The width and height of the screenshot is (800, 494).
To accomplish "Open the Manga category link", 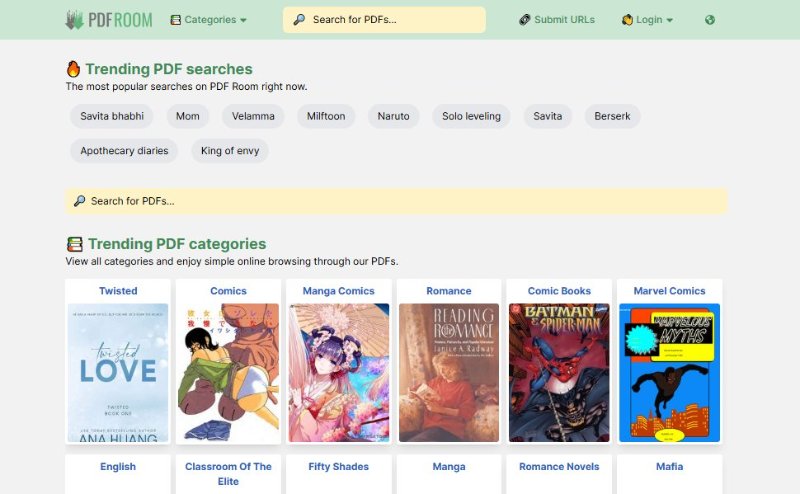I will point(449,466).
